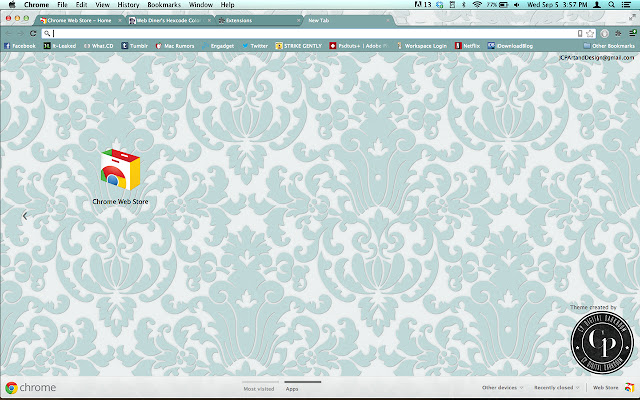Image resolution: width=640 pixels, height=400 pixels.
Task: Open the Window menu
Action: click(200, 4)
